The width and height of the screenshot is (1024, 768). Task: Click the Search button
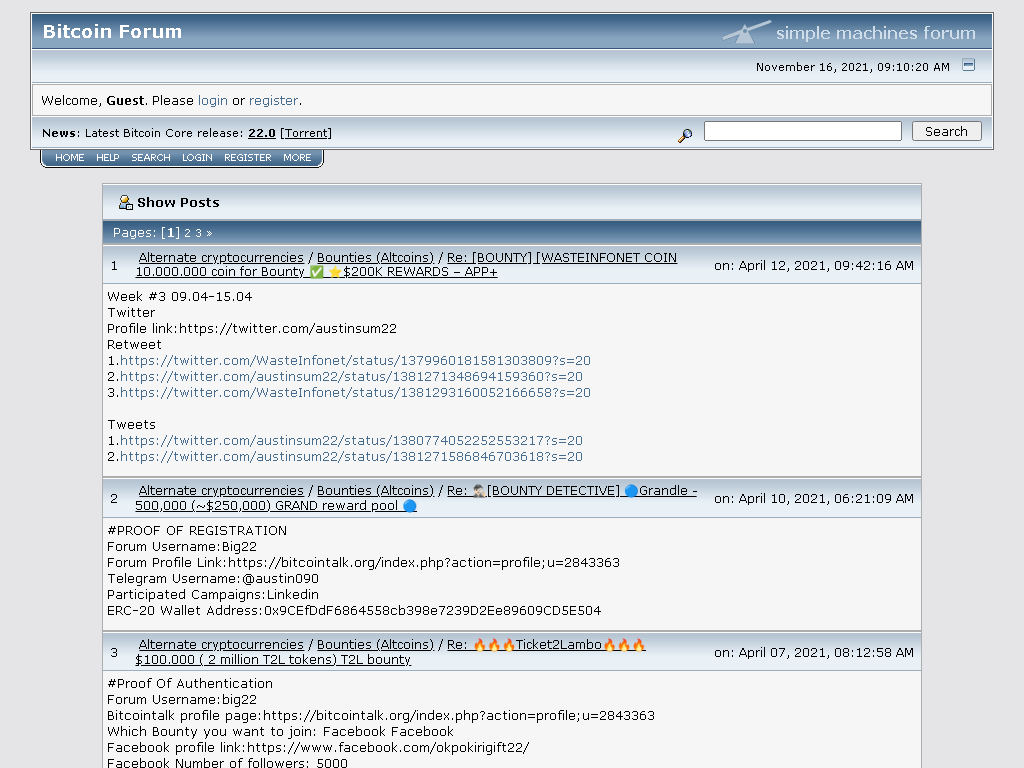[x=946, y=131]
